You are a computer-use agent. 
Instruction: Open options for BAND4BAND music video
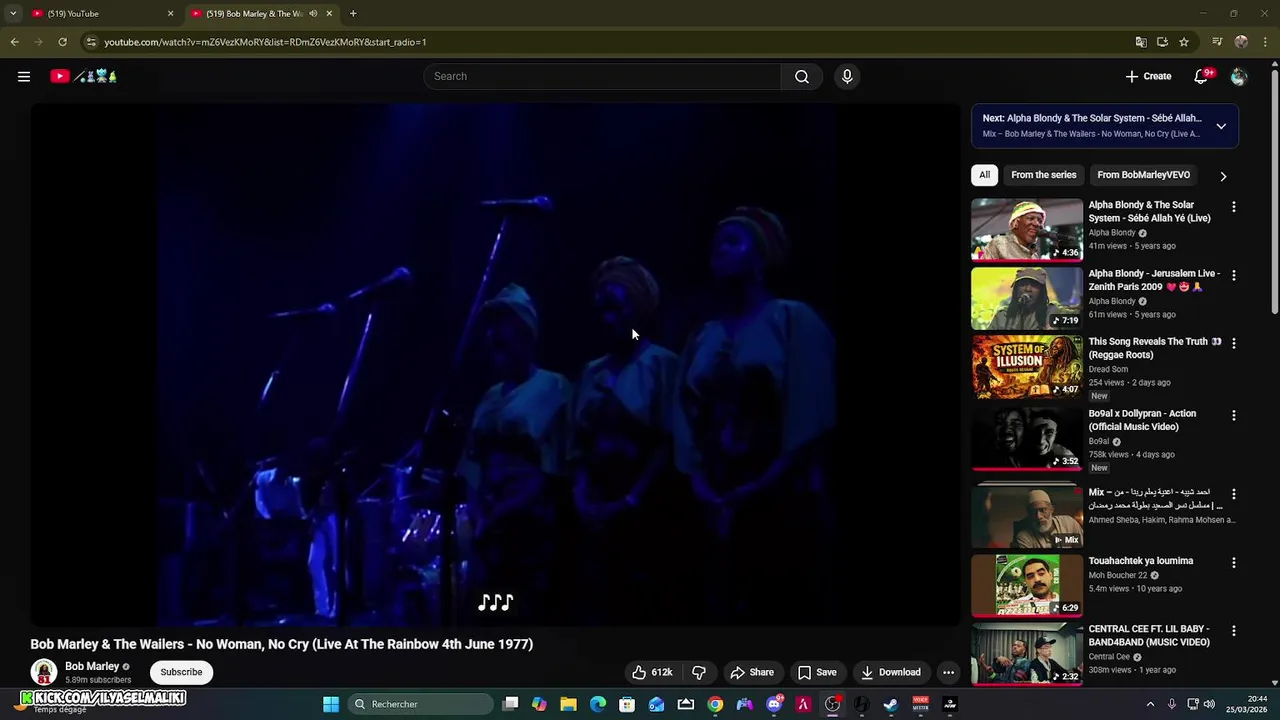click(x=1233, y=631)
